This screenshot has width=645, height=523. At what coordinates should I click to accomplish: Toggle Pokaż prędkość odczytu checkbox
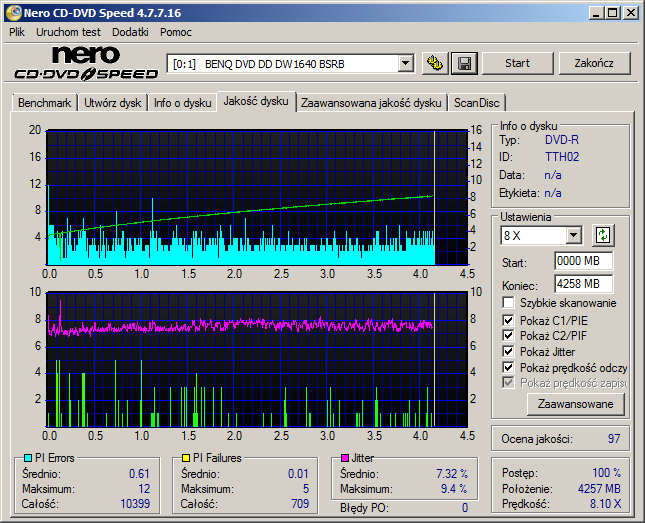pos(508,367)
